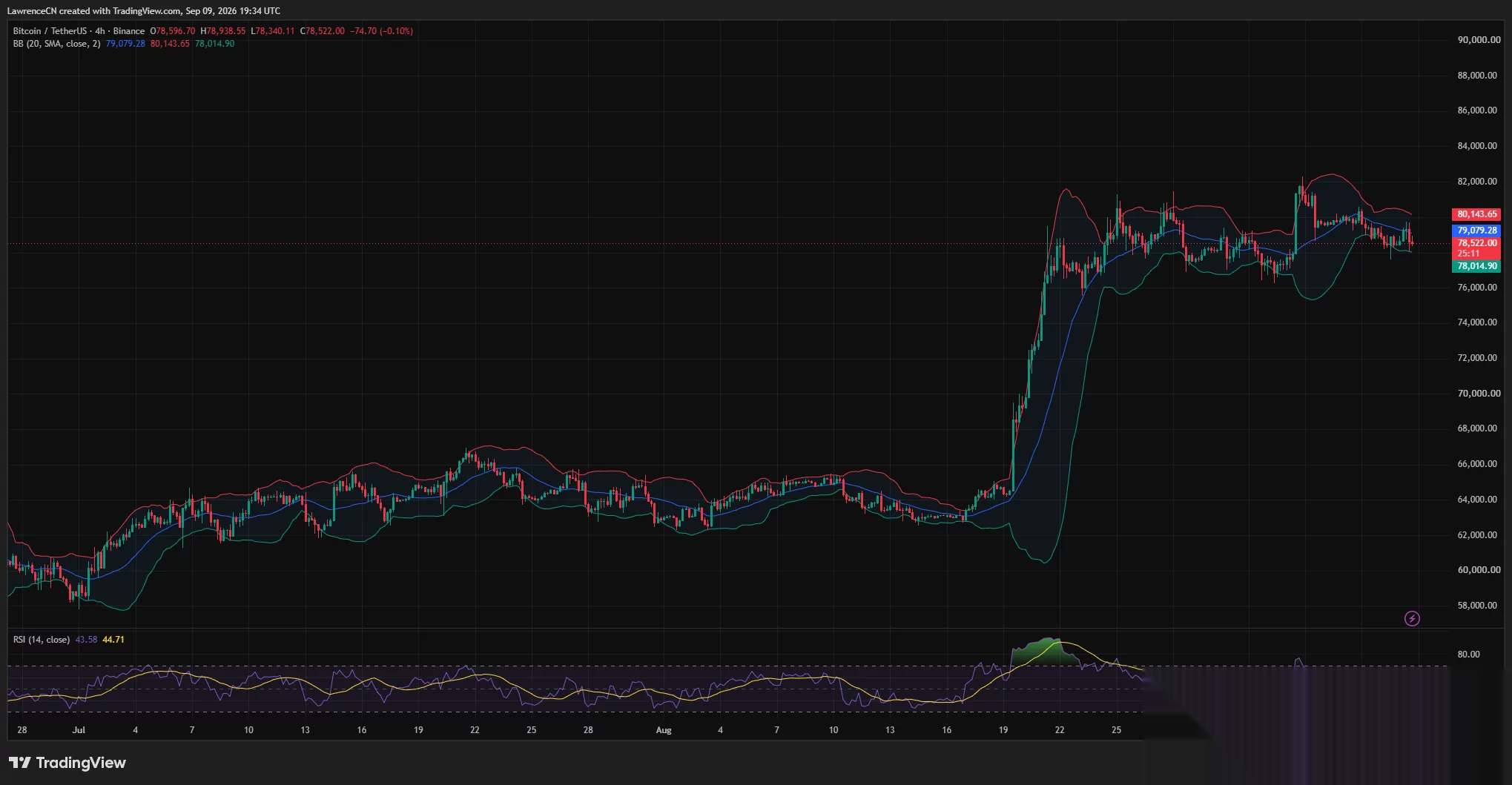Click the purple lightning bolt icon
The image size is (1512, 785).
[1412, 618]
